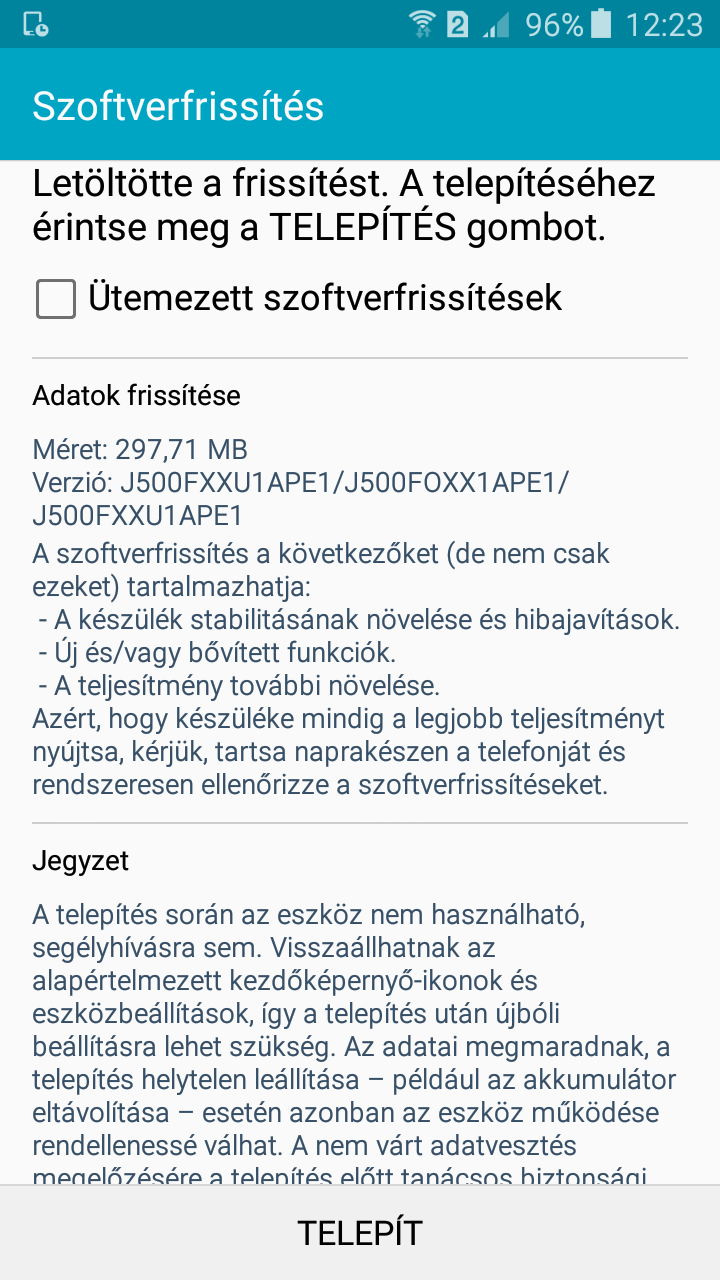Tap the Méret: 297,71 MB line

click(x=140, y=449)
